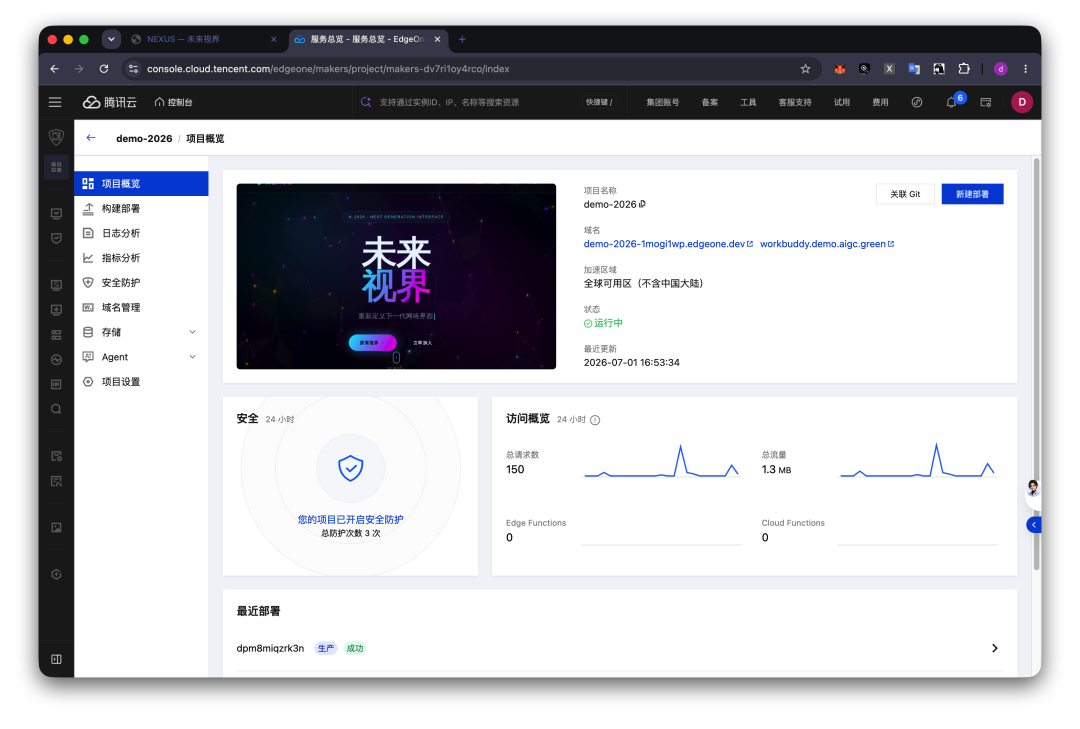
Task: Select 项目概览 in the sidebar
Action: (141, 183)
